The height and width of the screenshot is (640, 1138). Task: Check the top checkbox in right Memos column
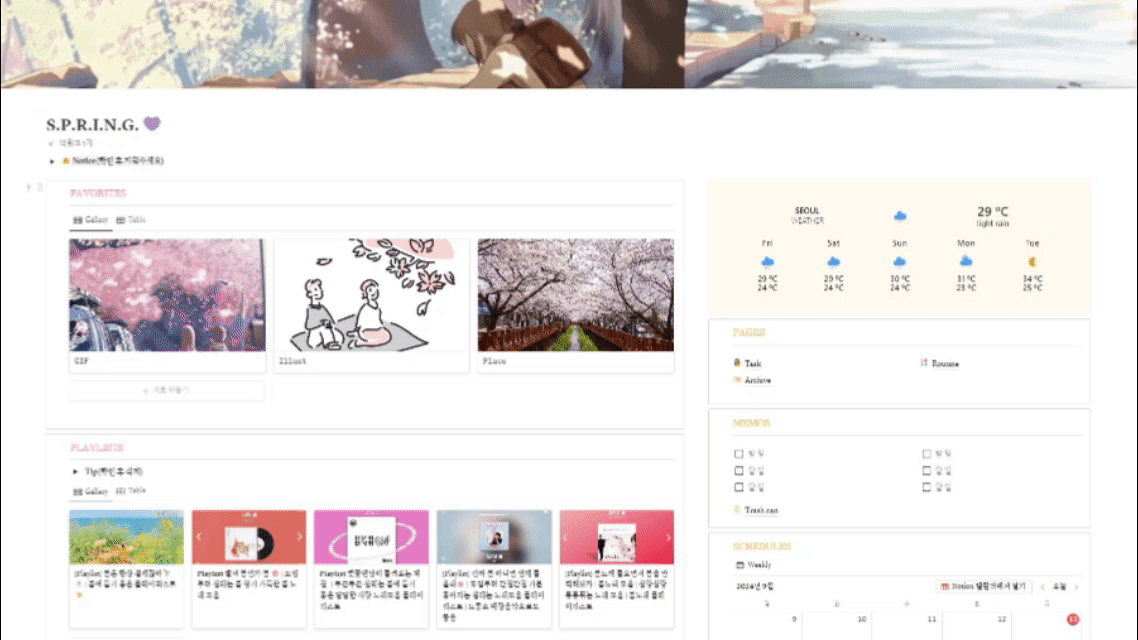(926, 454)
